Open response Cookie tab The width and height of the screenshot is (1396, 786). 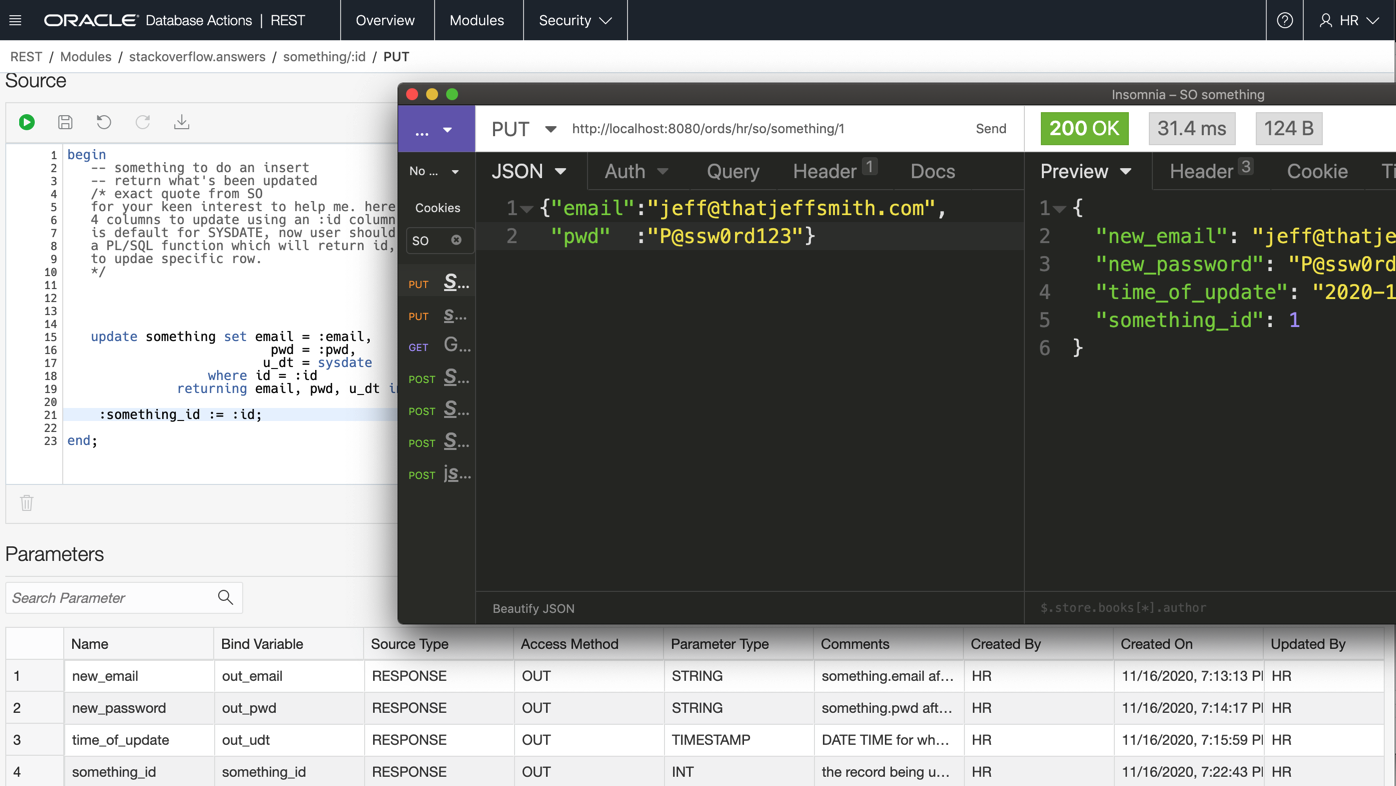pyautogui.click(x=1317, y=171)
